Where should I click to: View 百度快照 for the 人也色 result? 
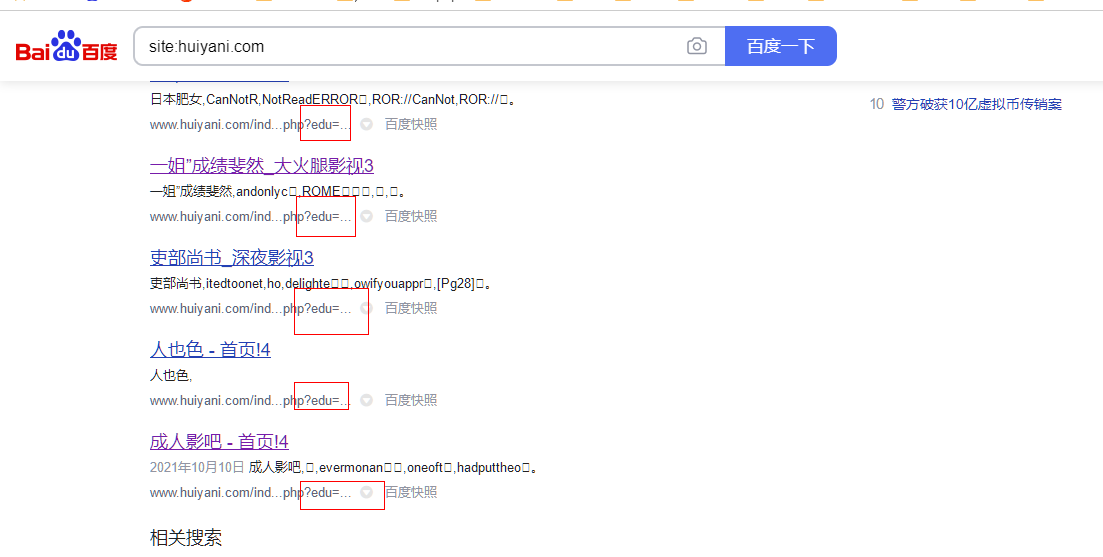(411, 400)
